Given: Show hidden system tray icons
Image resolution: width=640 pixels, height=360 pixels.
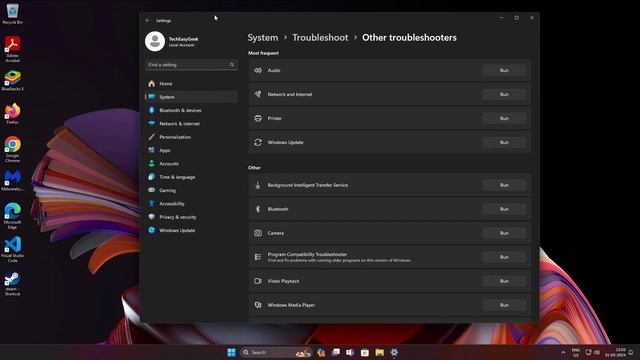Looking at the screenshot, I should [563, 352].
